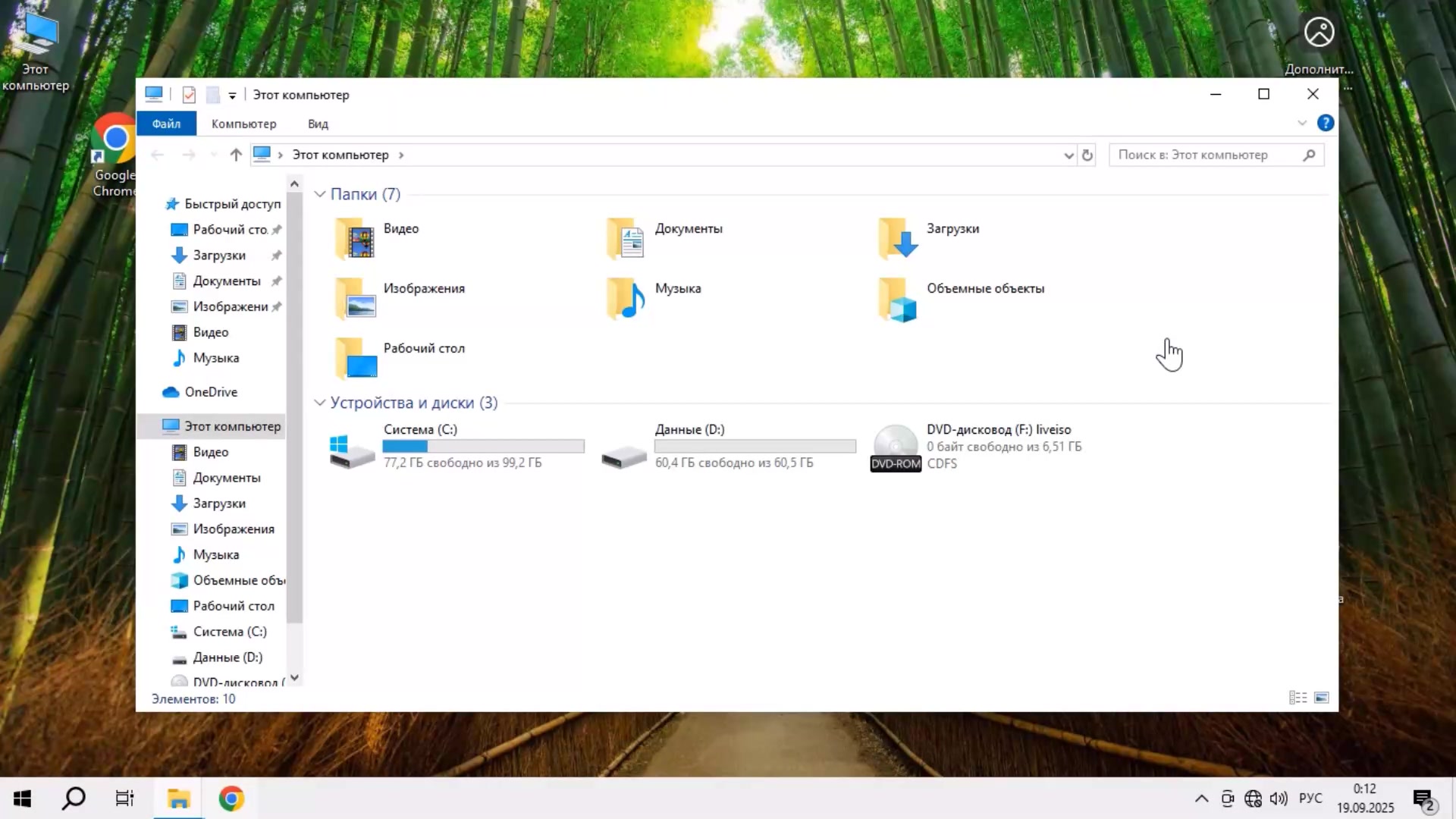Open the DVD-дисковод (F:) liveiso drive
This screenshot has height=819, width=1456.
(x=896, y=447)
